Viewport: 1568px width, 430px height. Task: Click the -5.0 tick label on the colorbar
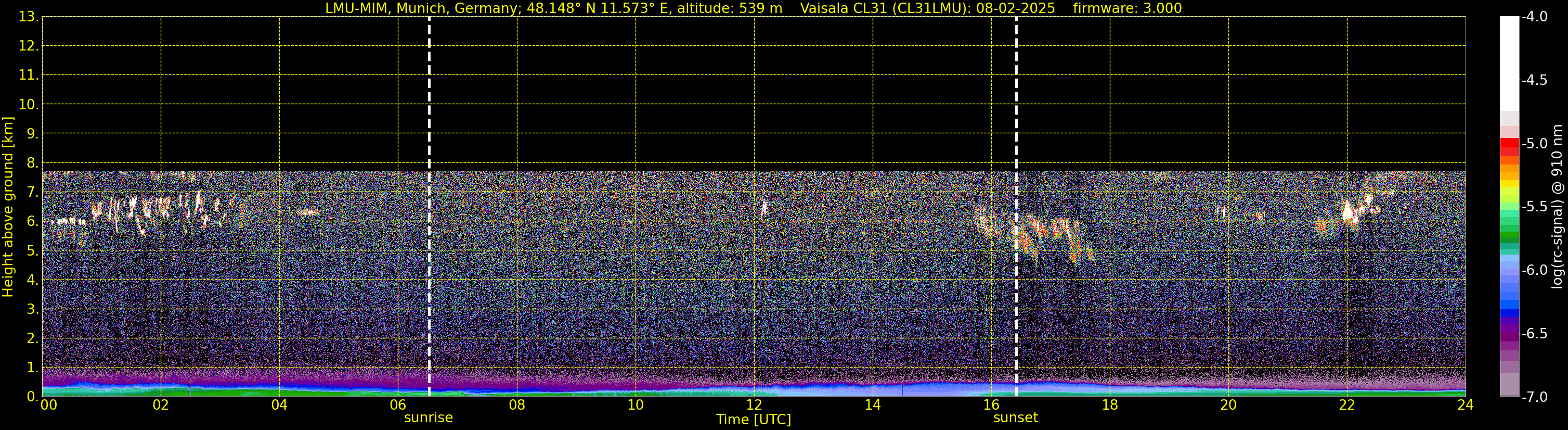[1534, 144]
